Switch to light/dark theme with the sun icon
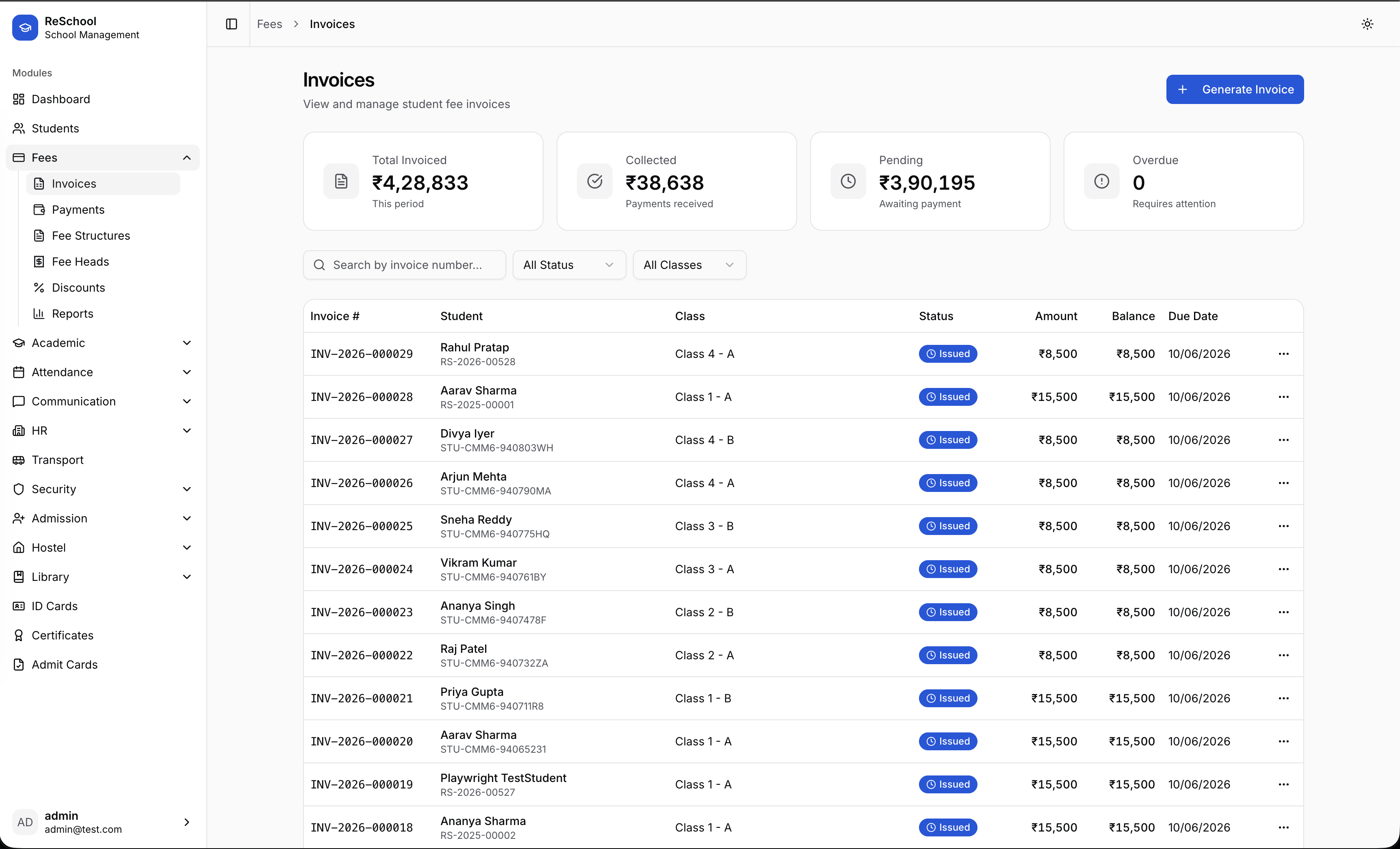1400x849 pixels. (1367, 24)
